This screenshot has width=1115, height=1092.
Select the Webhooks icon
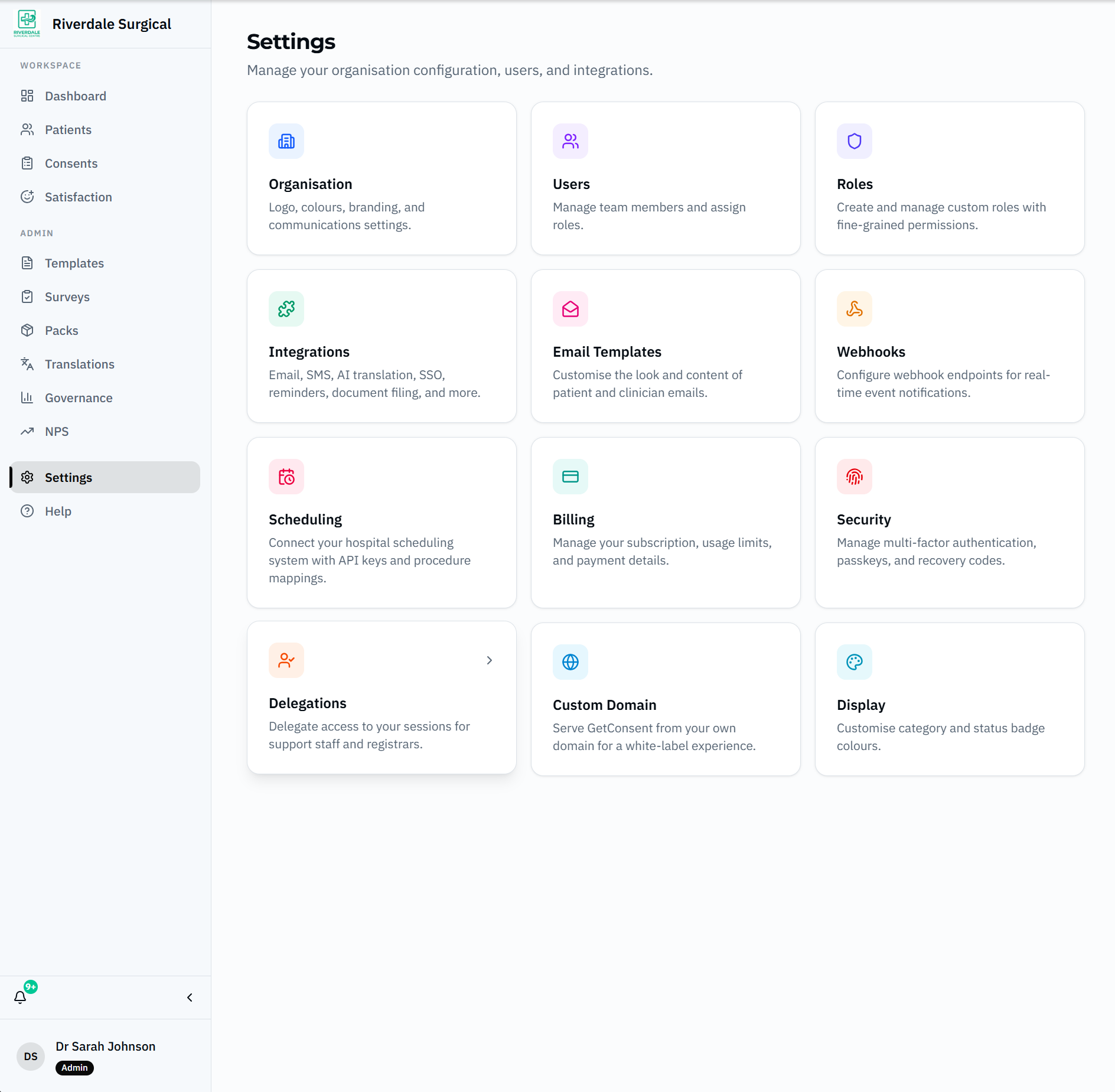(x=854, y=308)
